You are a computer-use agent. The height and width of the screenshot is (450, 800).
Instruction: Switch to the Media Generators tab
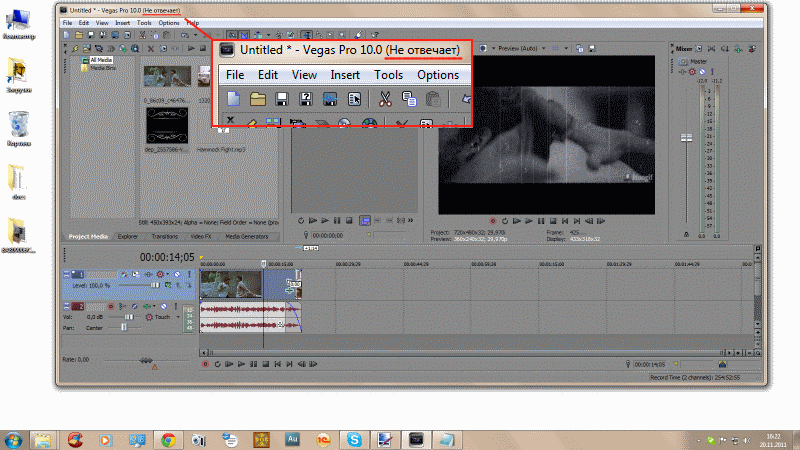[x=246, y=236]
